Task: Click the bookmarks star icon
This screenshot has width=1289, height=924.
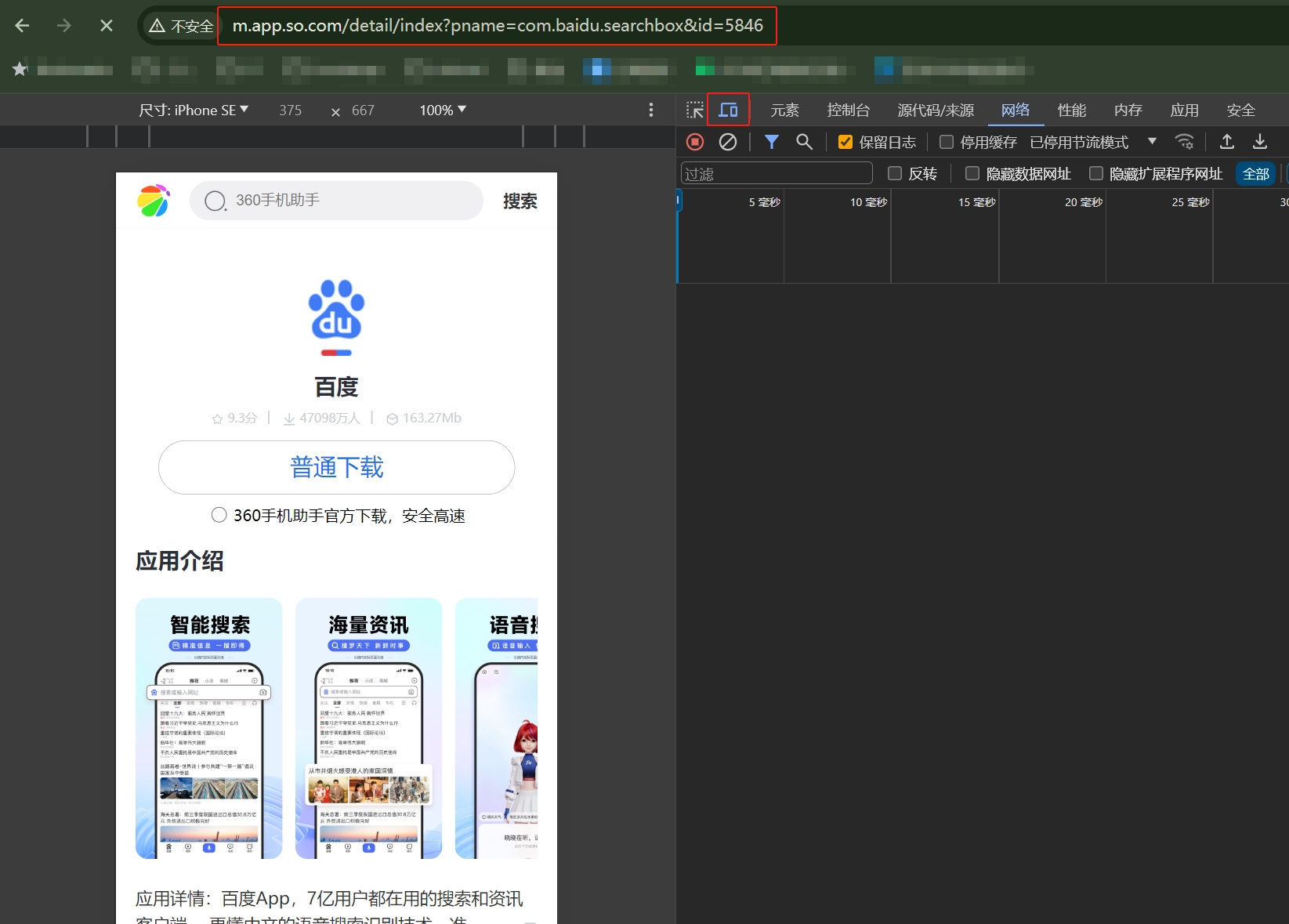Action: (x=20, y=69)
